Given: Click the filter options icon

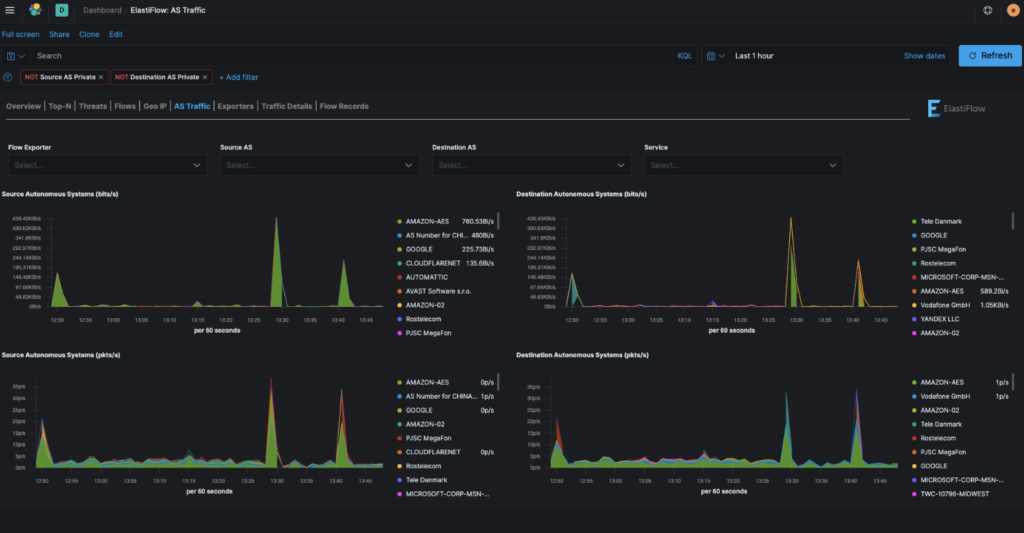Looking at the screenshot, I should 8,77.
